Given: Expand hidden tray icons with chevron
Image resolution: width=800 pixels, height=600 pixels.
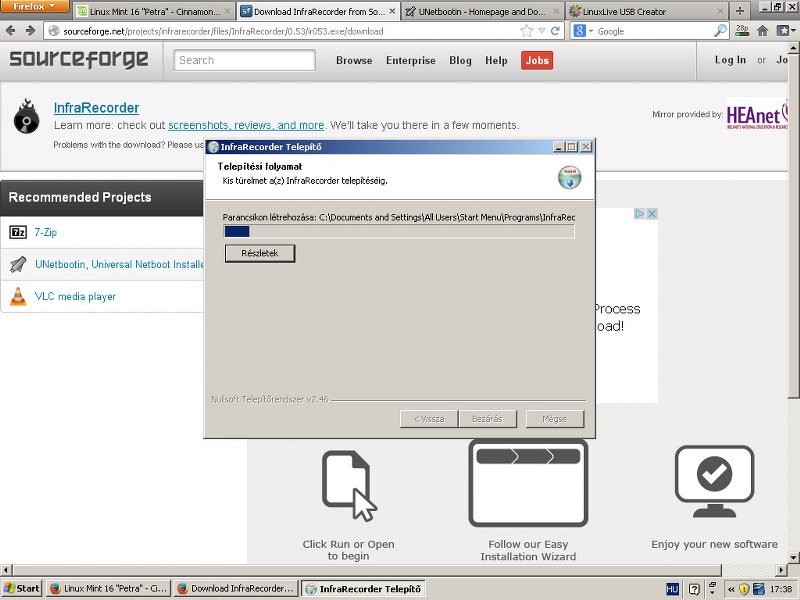Looking at the screenshot, I should pos(731,589).
